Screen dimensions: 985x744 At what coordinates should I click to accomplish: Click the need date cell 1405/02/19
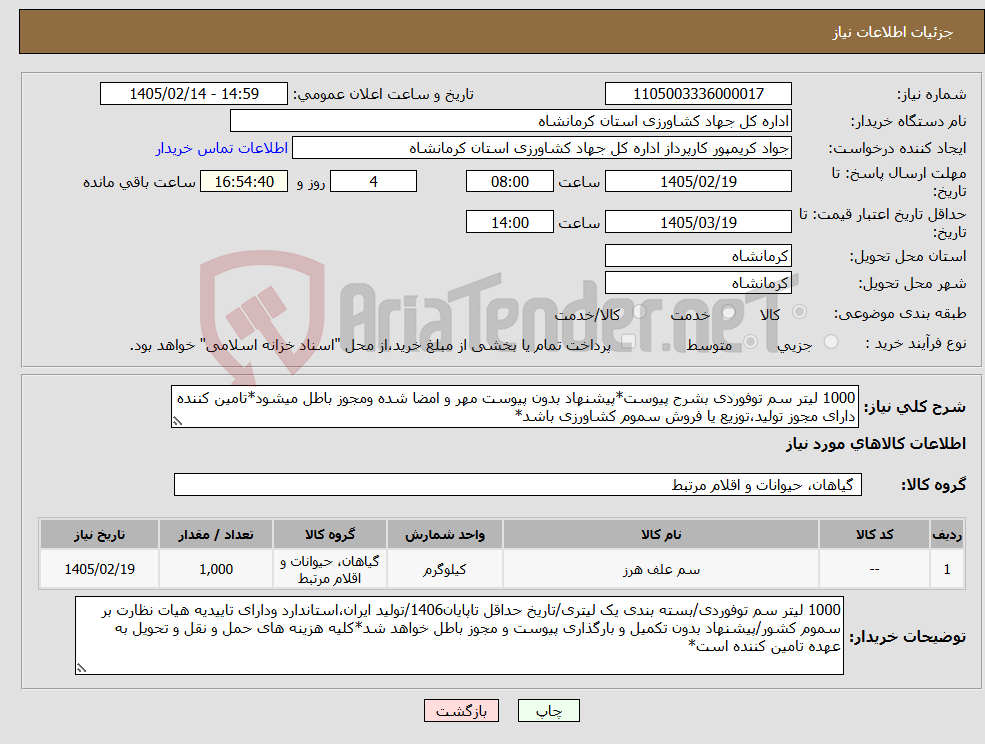99,569
